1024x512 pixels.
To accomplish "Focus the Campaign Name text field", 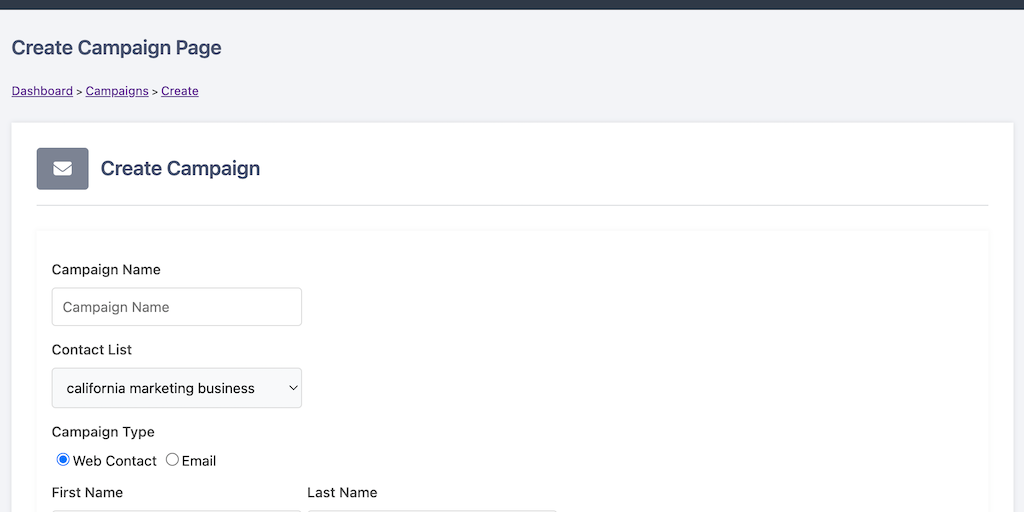I will (176, 307).
